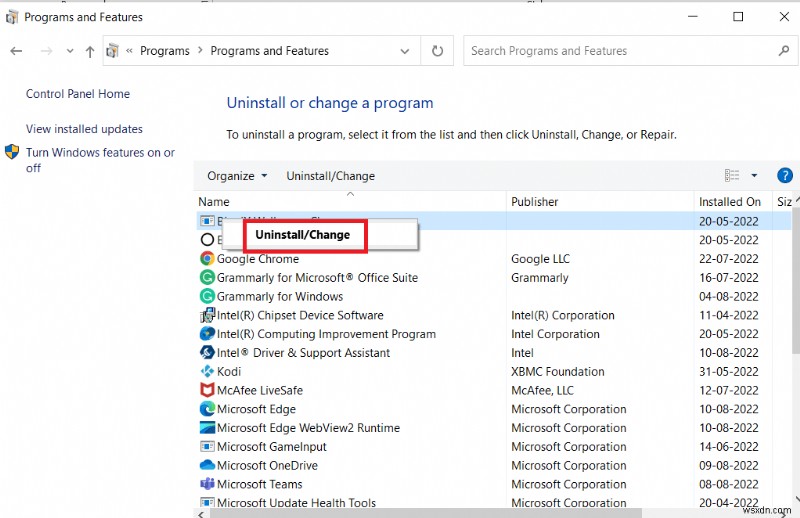Viewport: 800px width, 518px height.
Task: Open the recent locations dropdown arrow
Action: 69,51
